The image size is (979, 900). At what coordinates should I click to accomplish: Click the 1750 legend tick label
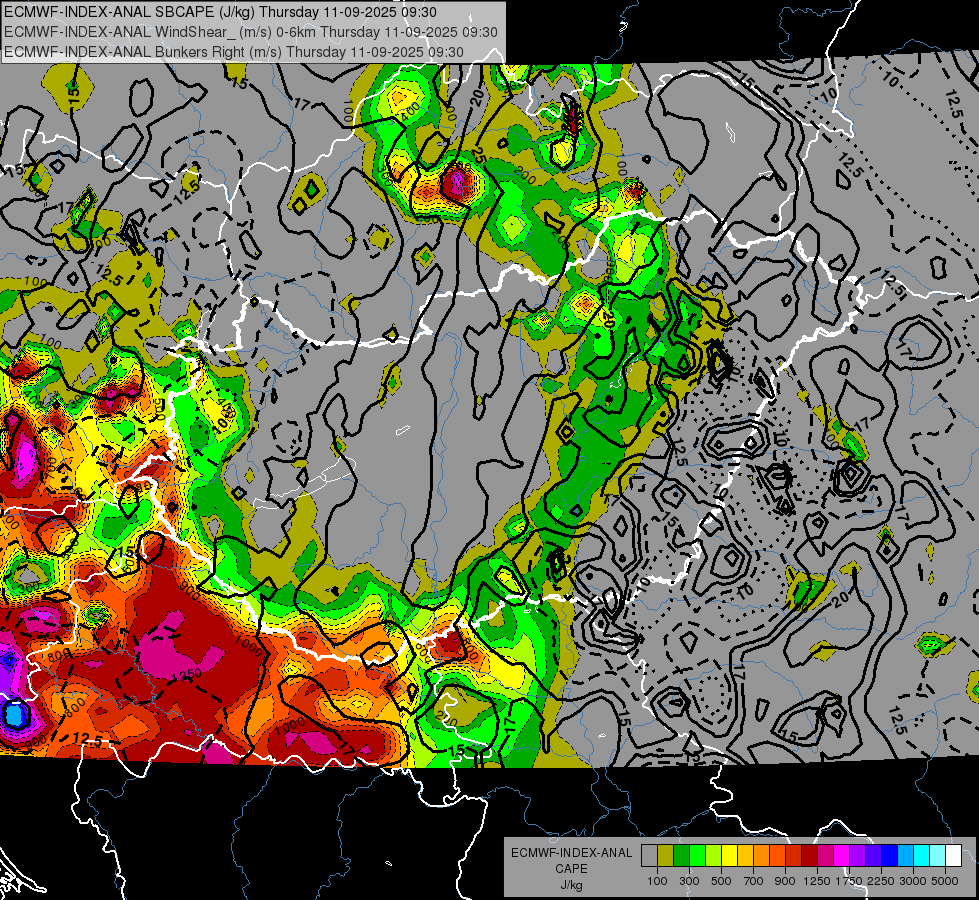(849, 881)
